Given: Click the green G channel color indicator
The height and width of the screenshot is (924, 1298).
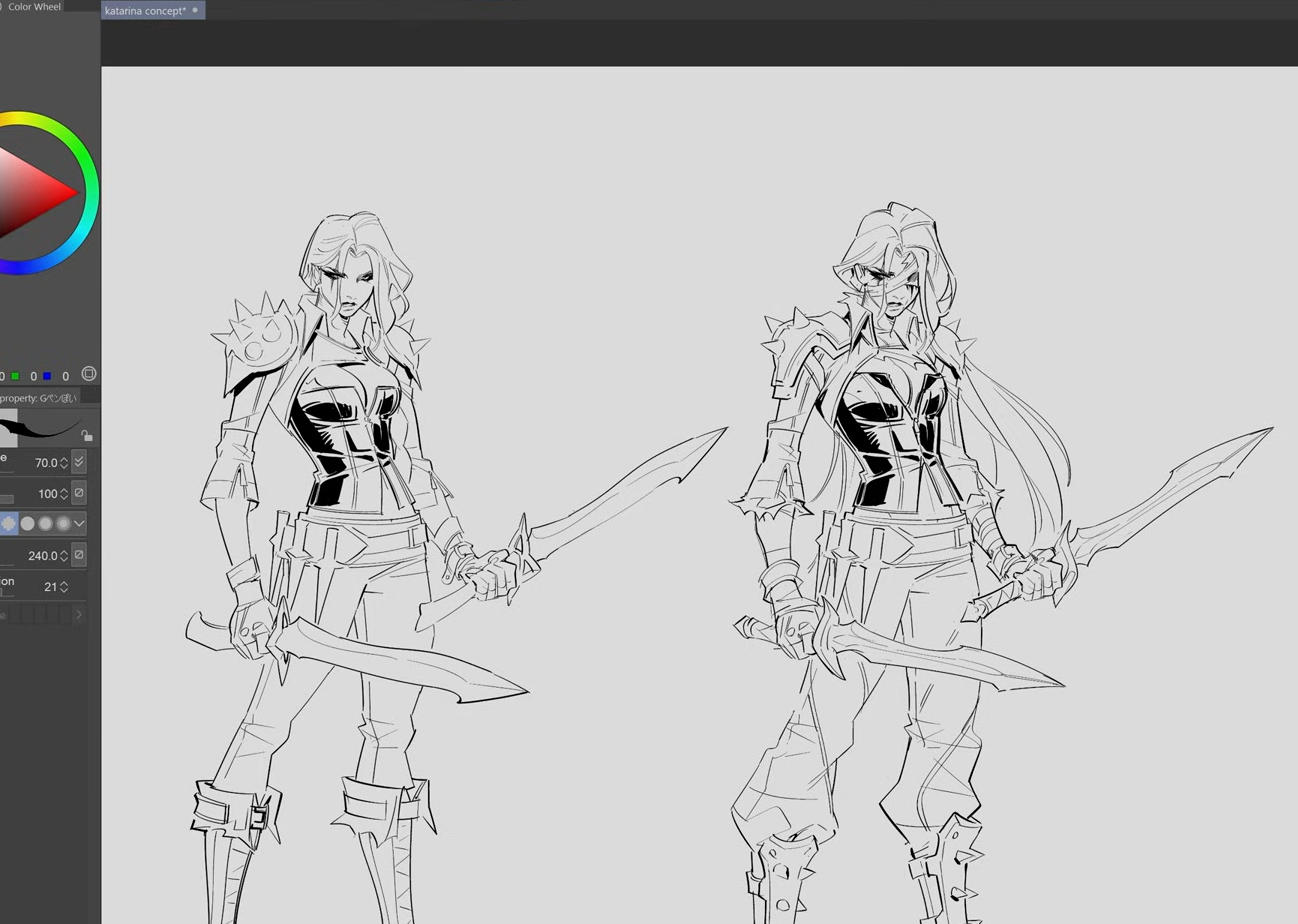Looking at the screenshot, I should [x=15, y=377].
